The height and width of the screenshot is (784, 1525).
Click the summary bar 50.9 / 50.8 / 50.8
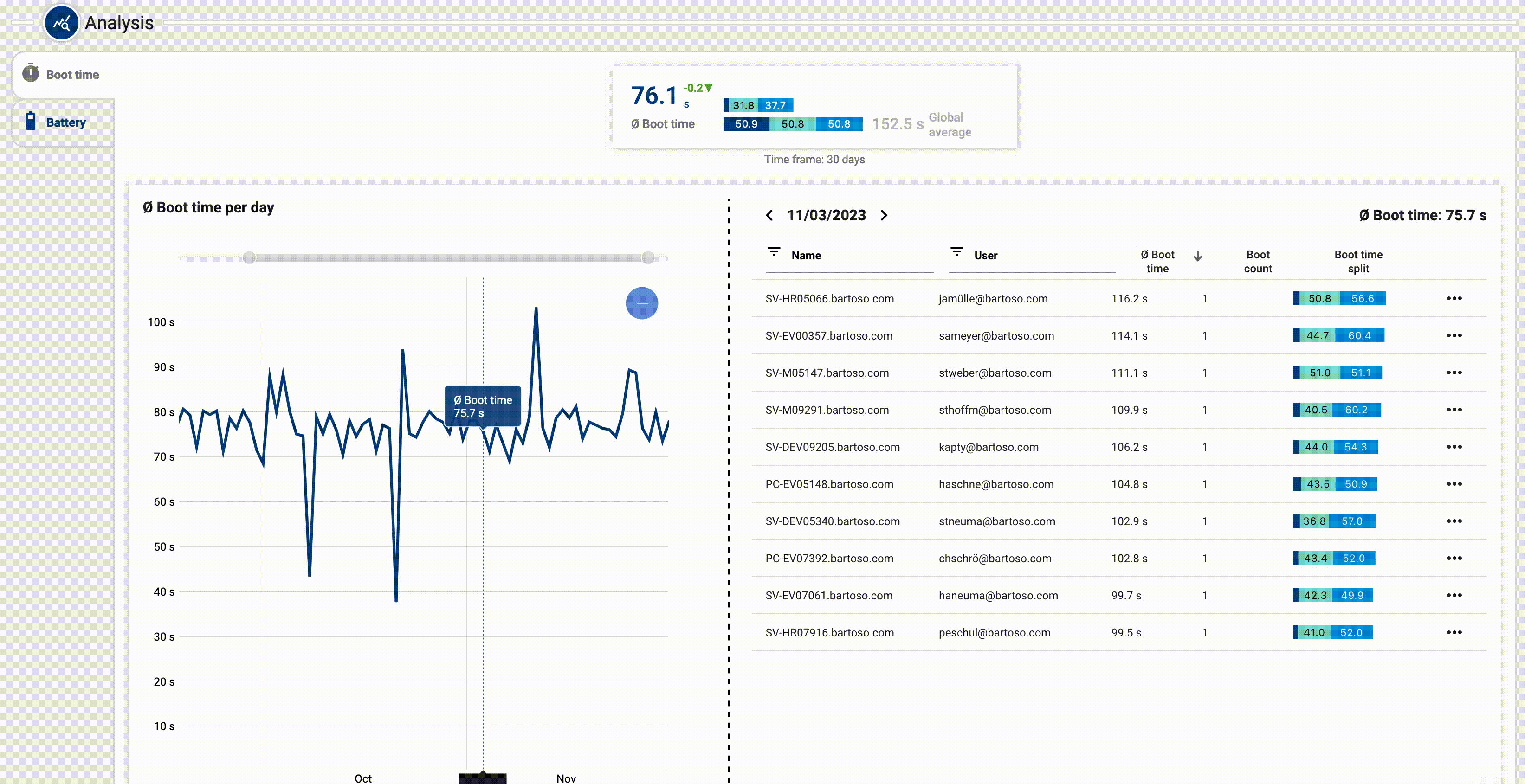pyautogui.click(x=793, y=124)
